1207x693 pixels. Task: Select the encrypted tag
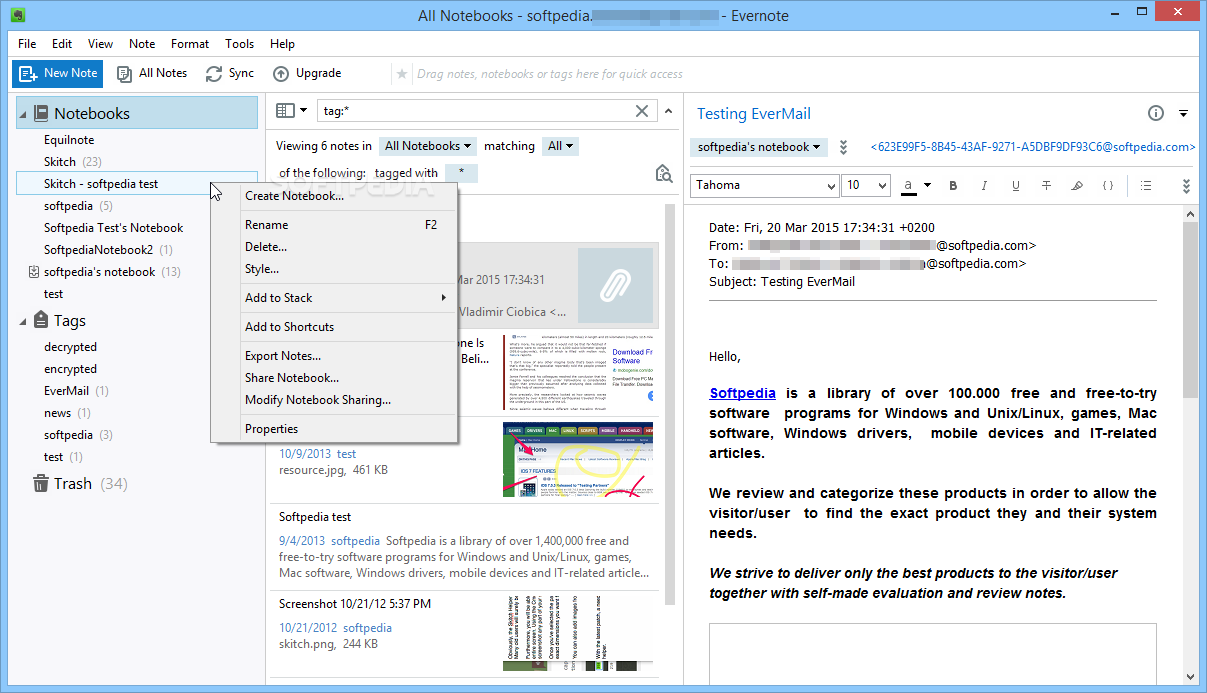pos(70,369)
